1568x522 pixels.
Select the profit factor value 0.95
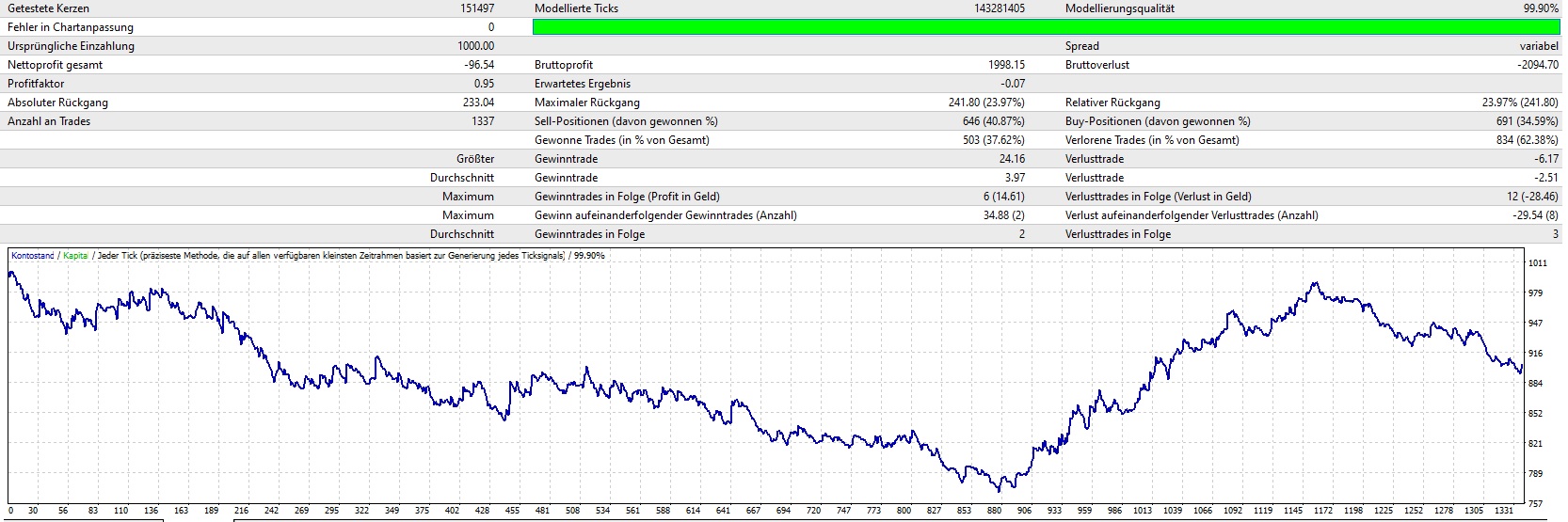[x=485, y=84]
